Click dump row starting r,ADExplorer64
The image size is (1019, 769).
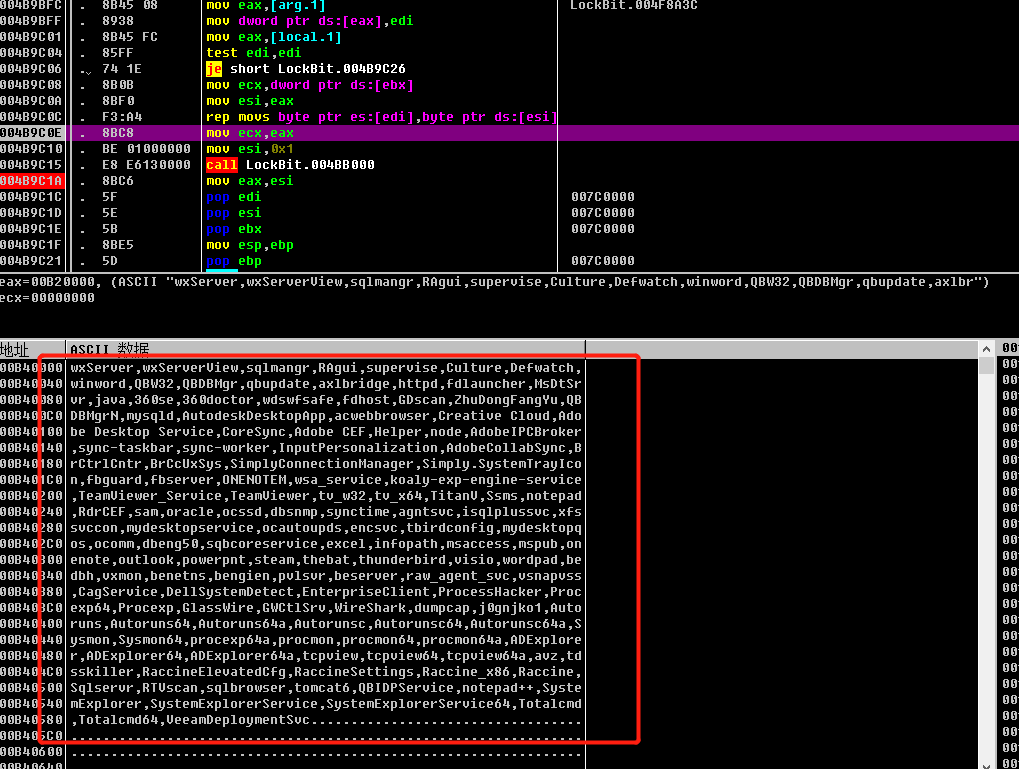(x=326, y=656)
